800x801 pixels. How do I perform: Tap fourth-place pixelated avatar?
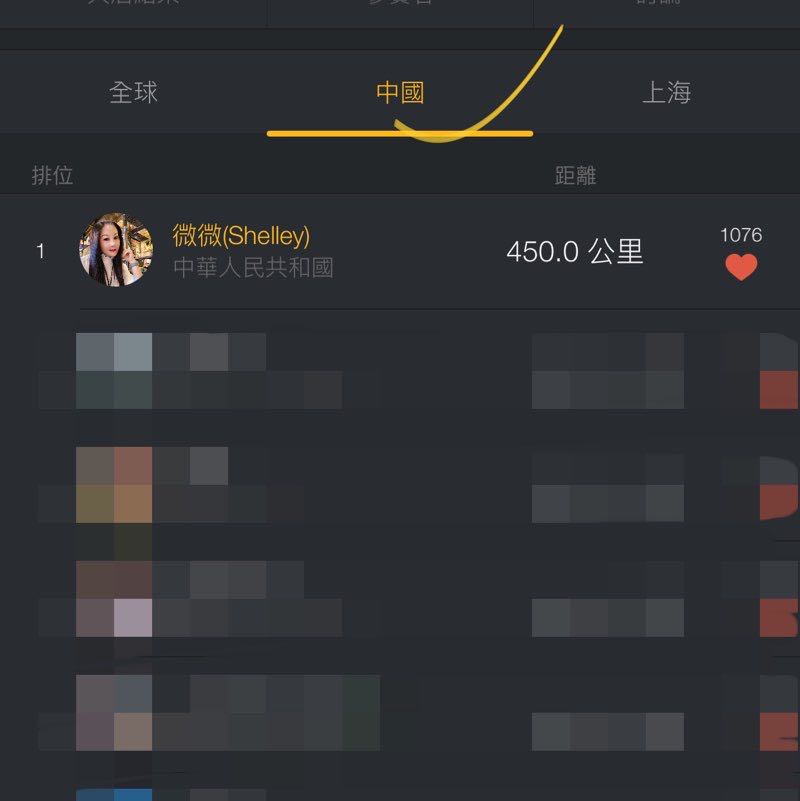pos(114,599)
